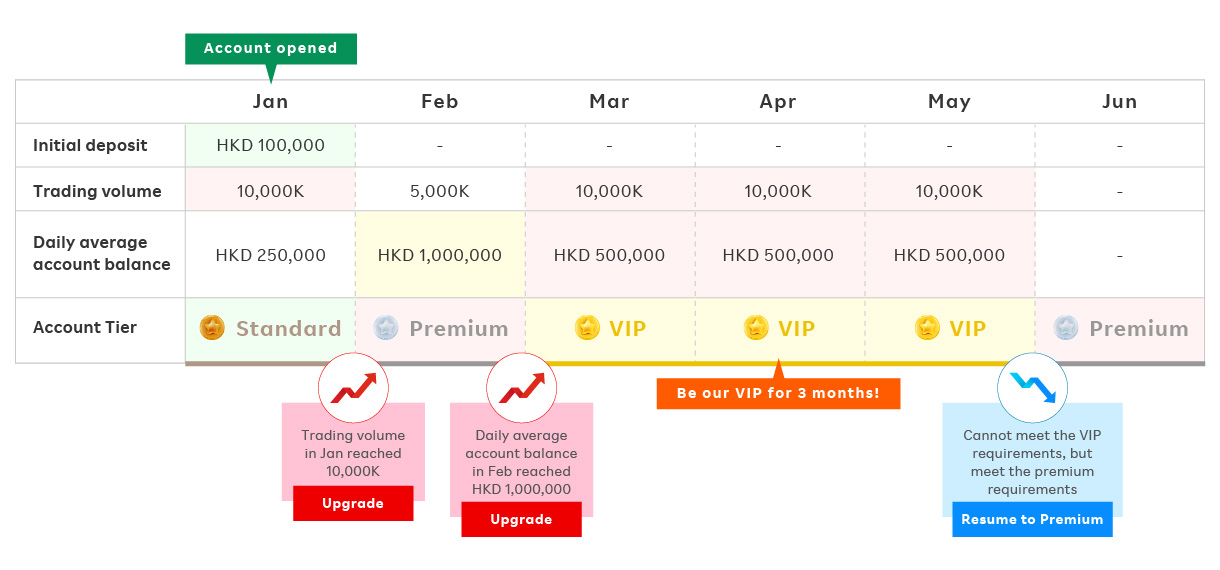Click the gold VIP medal under Mar
Screen dimensions: 1220x570
pos(587,328)
